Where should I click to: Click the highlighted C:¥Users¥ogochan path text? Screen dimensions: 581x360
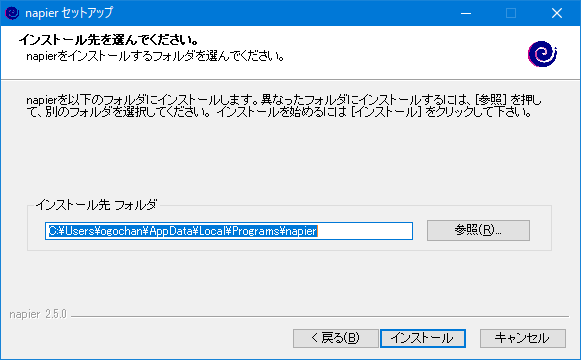tap(183, 231)
